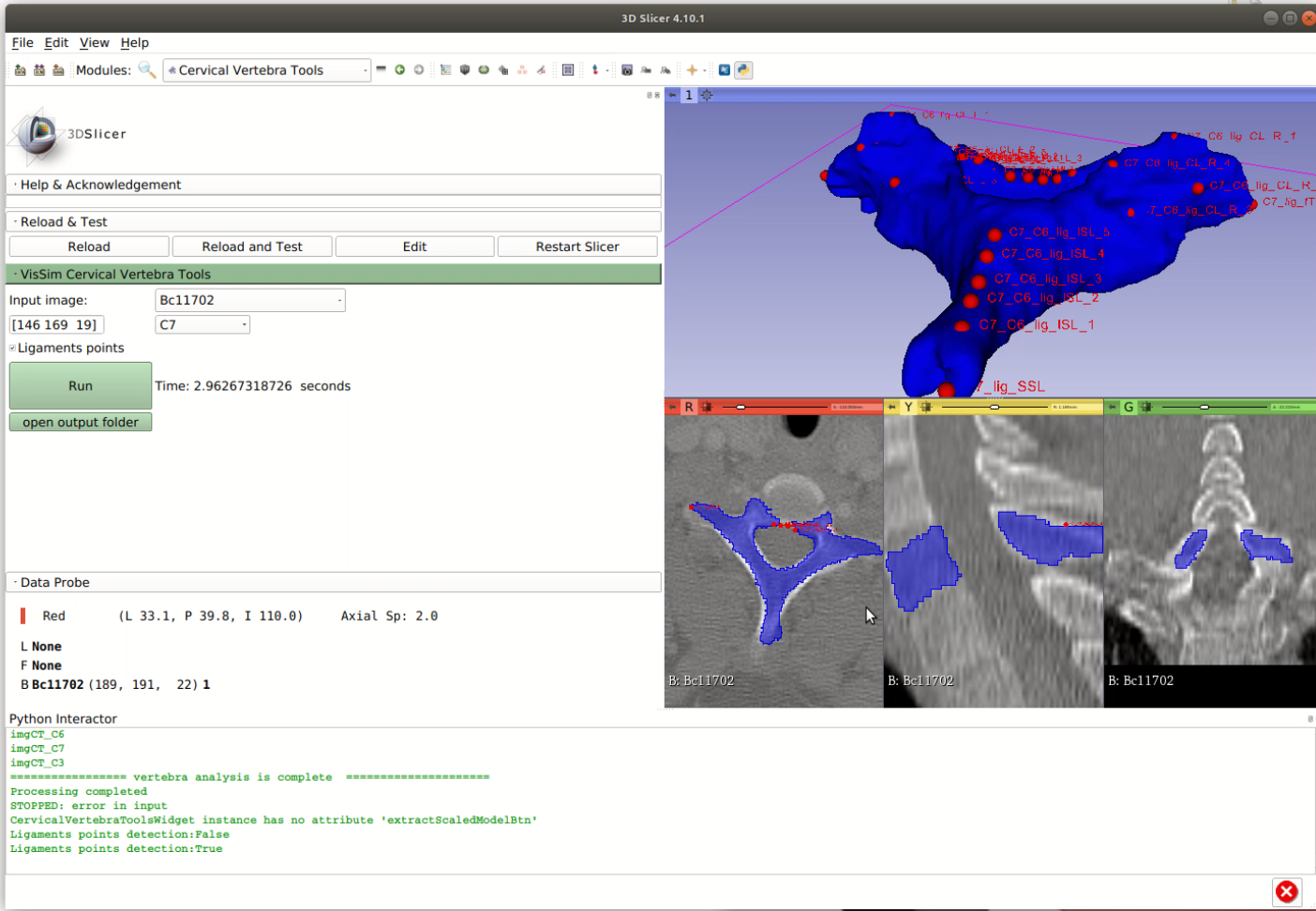Viewport: 1316px width, 911px height.
Task: Open the Modules dropdown selector
Action: point(266,70)
